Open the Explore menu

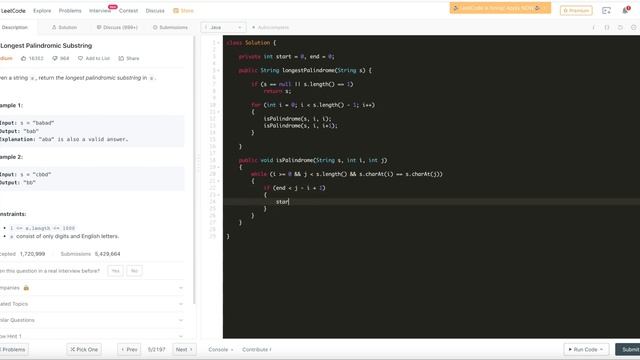[42, 11]
